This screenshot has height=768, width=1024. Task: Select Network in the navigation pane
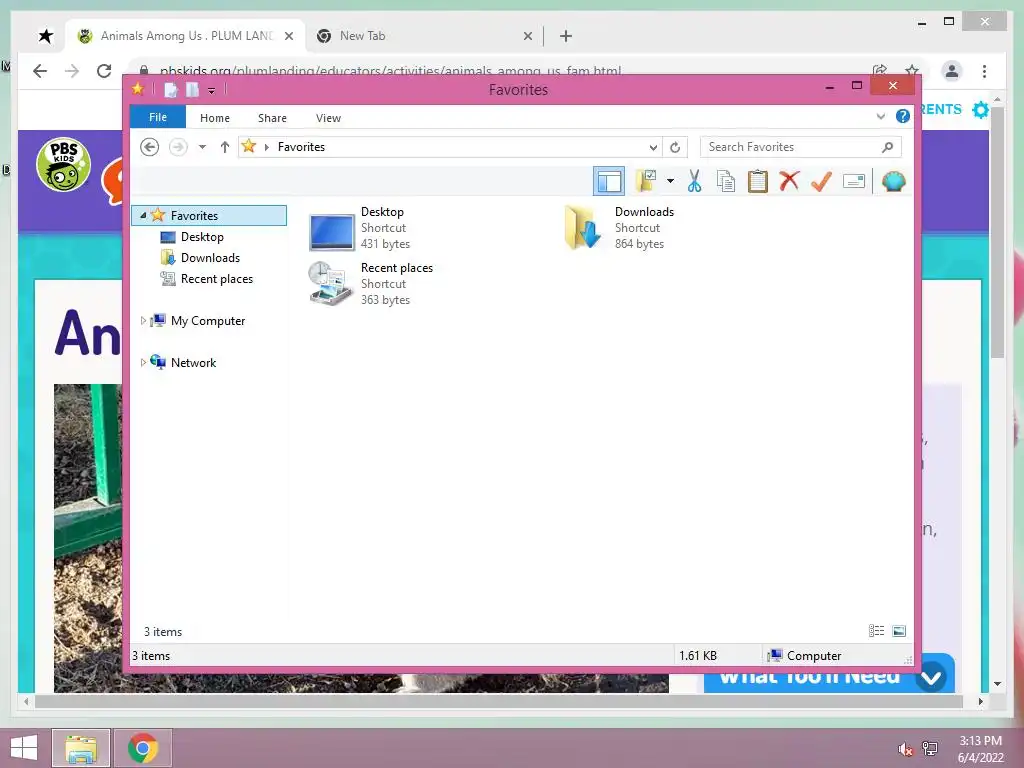193,362
